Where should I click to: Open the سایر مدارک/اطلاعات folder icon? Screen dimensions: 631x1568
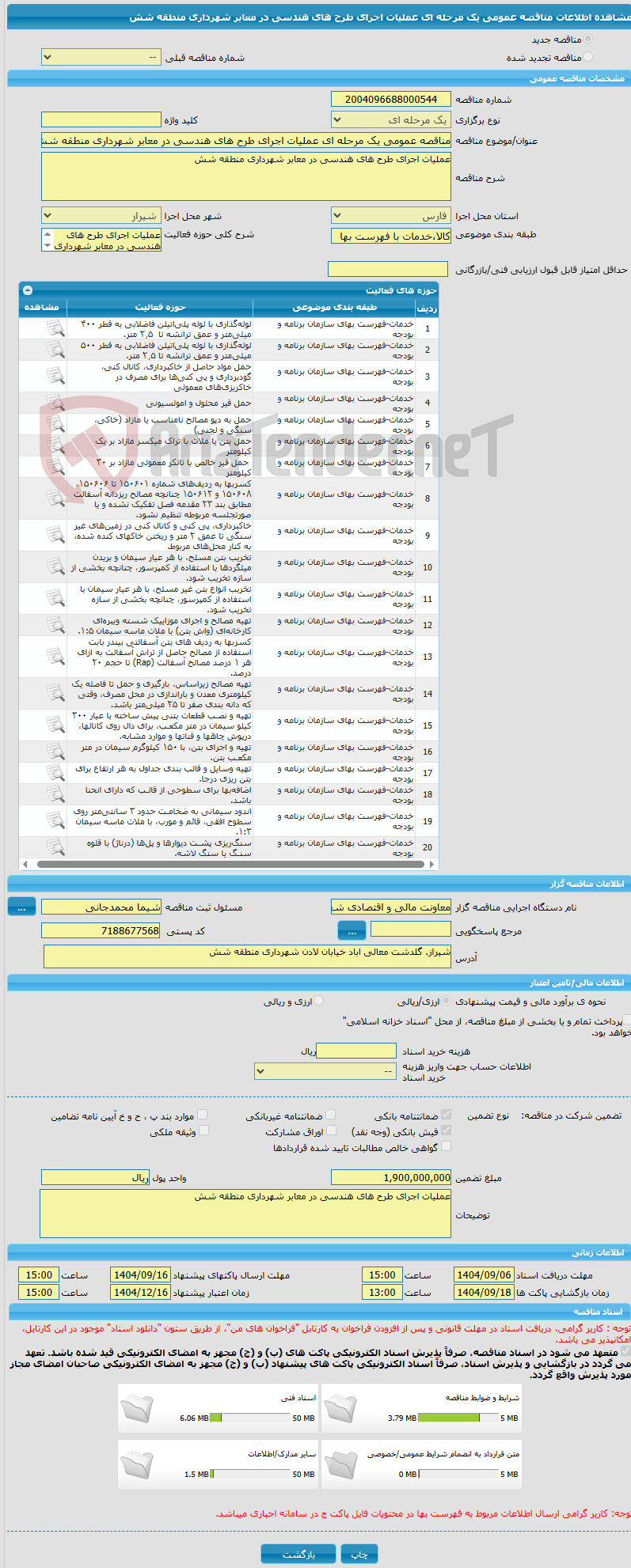point(137,1465)
